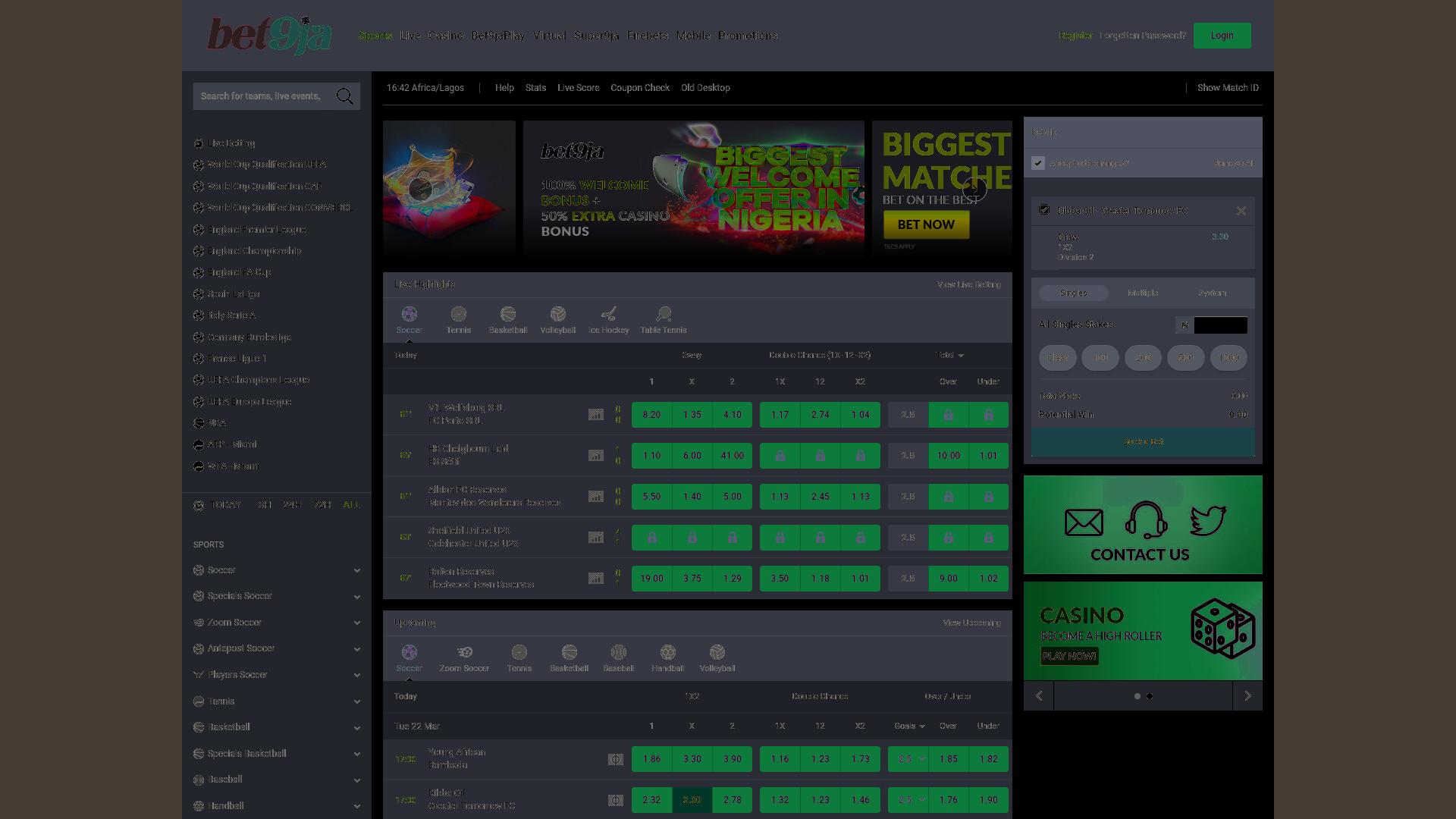The width and height of the screenshot is (1456, 819).
Task: Select Basketball icon in Upcoming section
Action: 570,652
